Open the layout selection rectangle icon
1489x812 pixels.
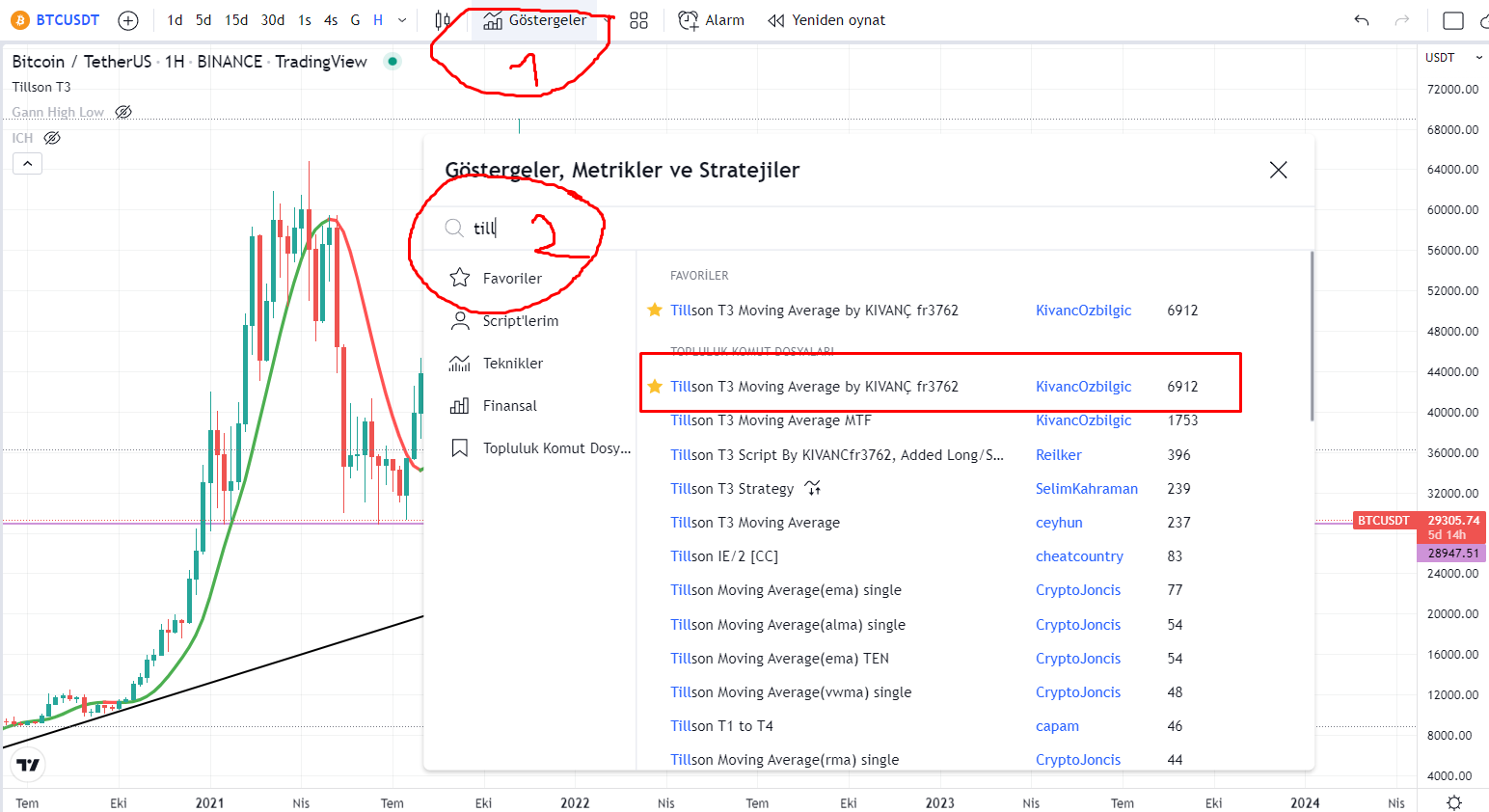coord(1453,20)
